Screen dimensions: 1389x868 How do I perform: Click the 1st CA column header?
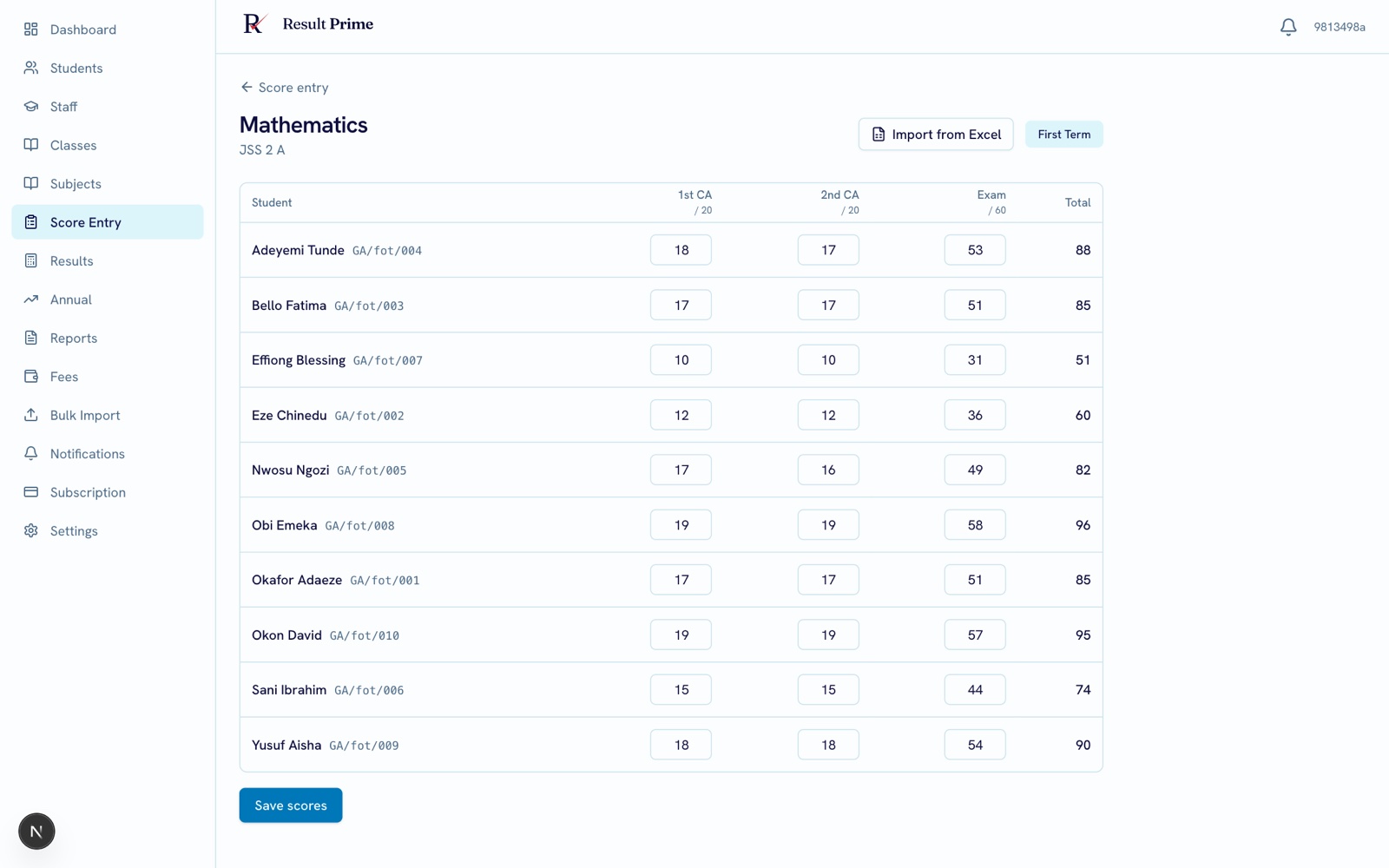tap(694, 201)
